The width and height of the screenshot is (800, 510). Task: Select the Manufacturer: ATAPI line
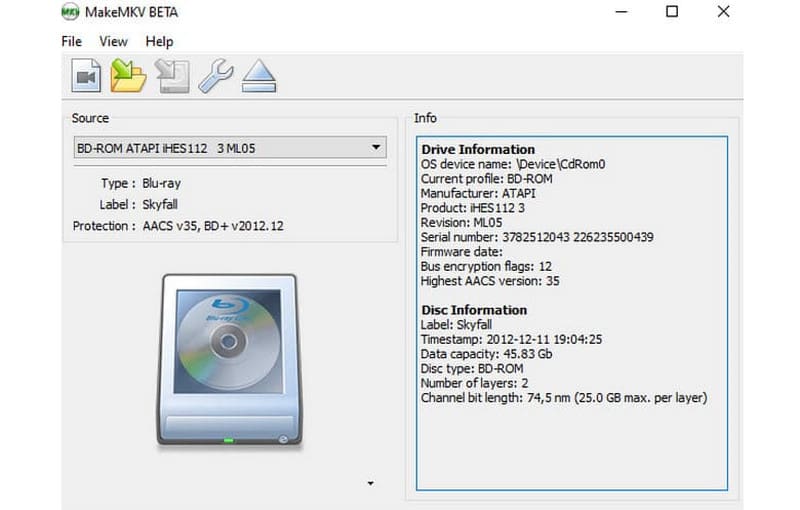pos(478,194)
